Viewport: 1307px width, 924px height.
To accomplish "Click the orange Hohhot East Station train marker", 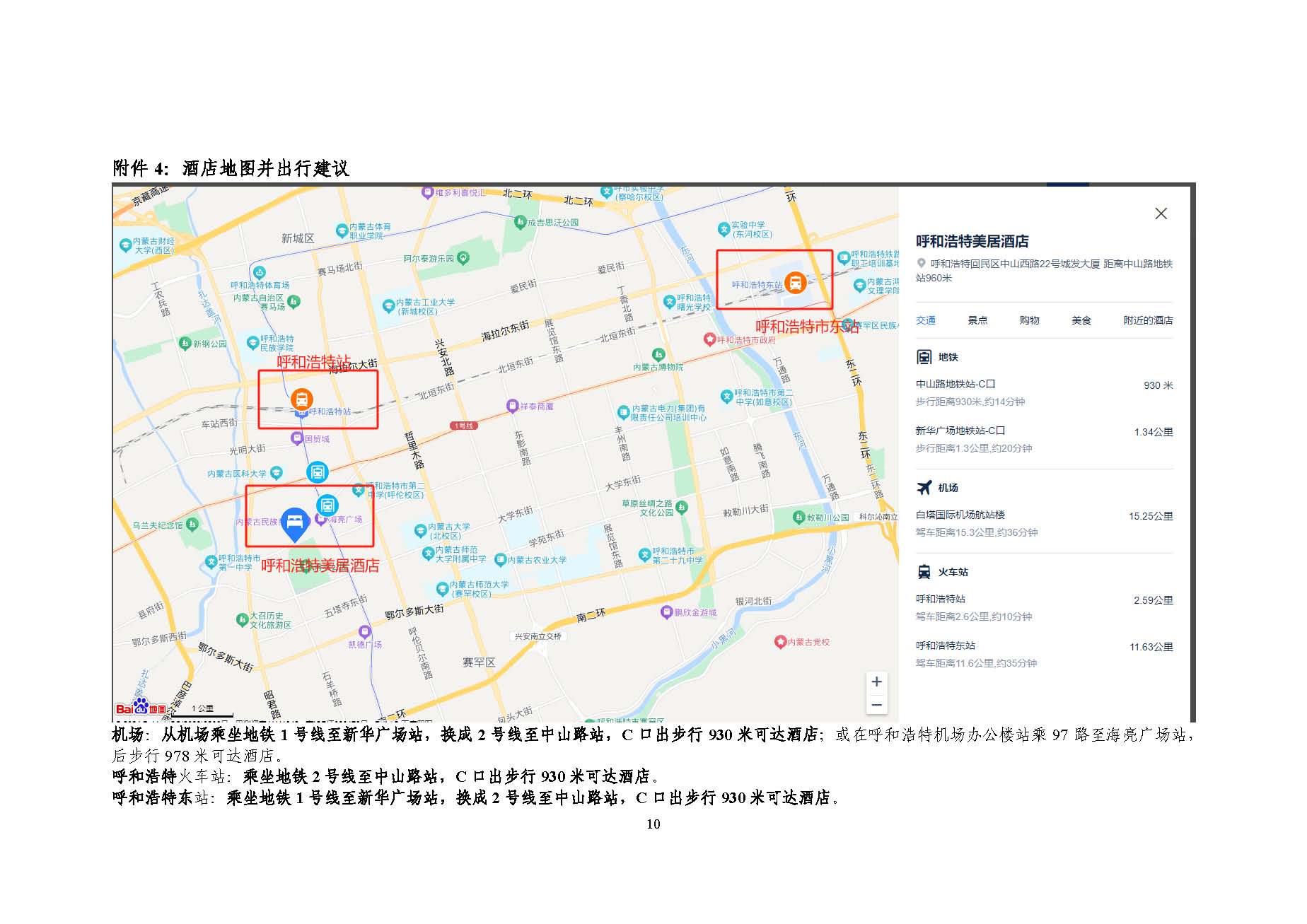I will [x=795, y=283].
